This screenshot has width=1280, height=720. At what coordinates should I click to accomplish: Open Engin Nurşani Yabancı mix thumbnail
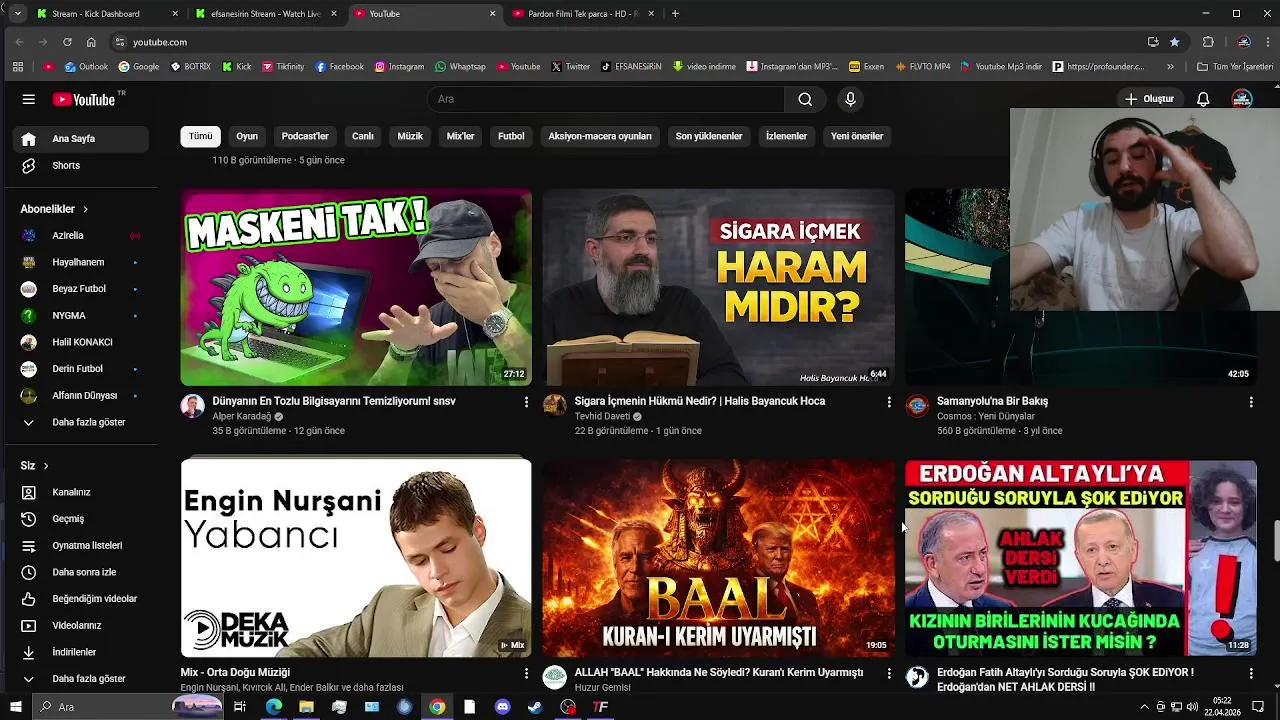(356, 558)
